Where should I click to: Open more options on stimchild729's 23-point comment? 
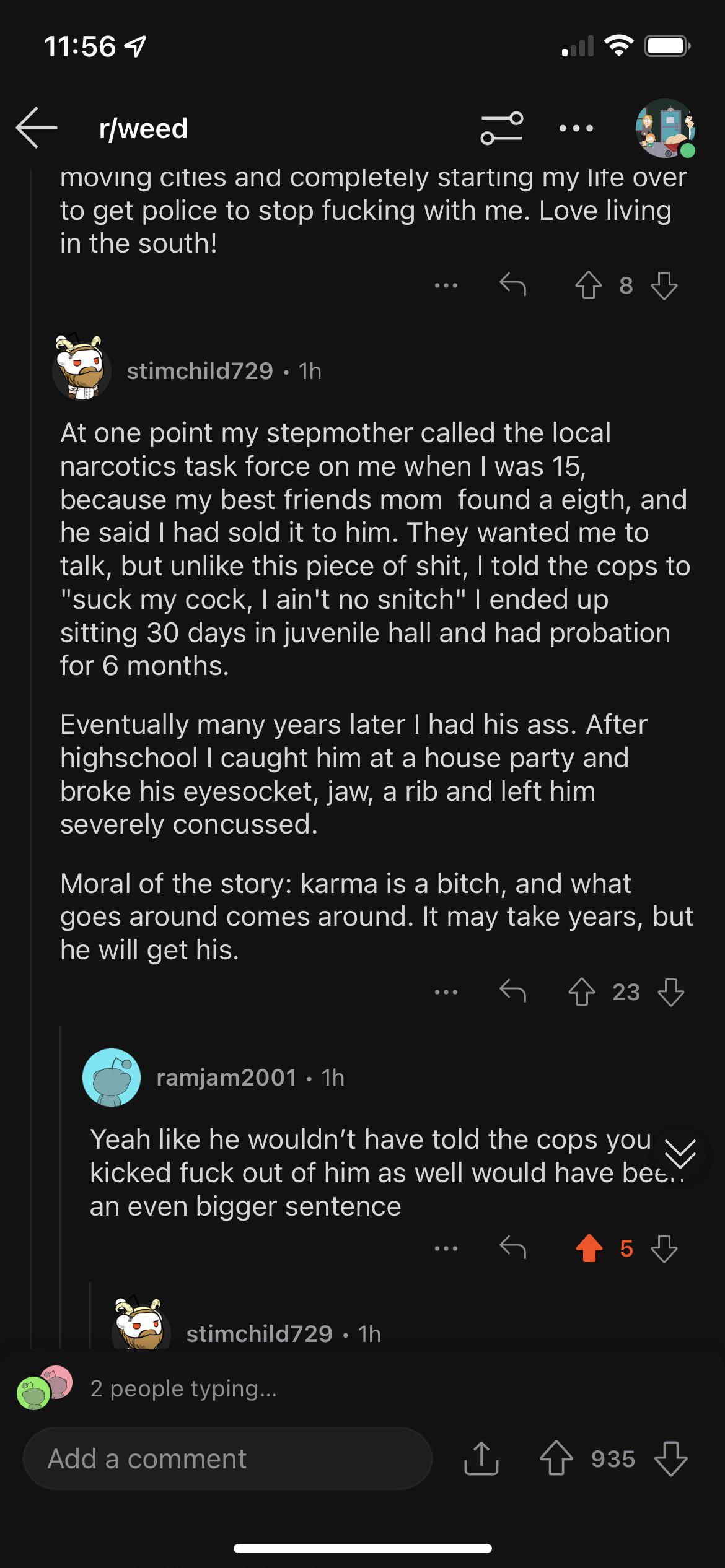click(x=446, y=991)
